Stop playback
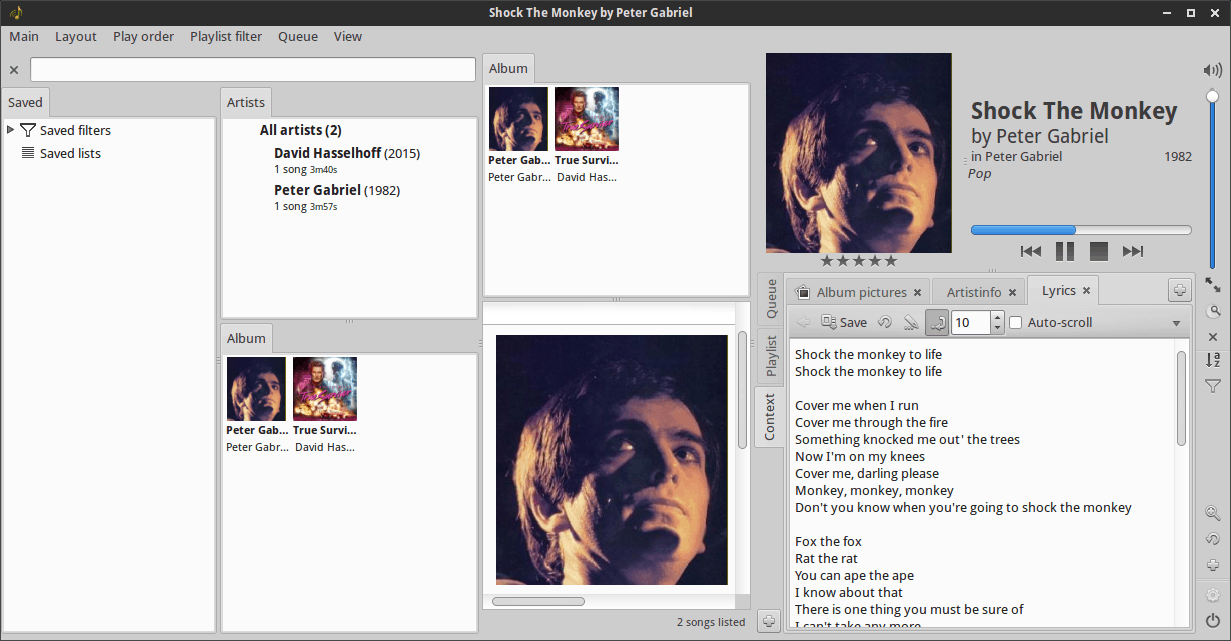This screenshot has height=641, width=1231. point(1099,251)
